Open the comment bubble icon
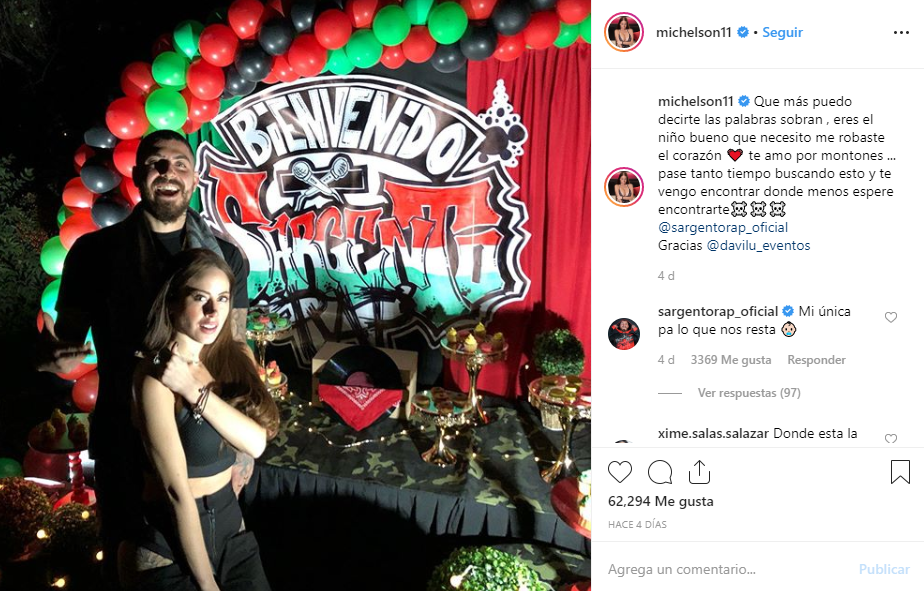Screen dimensions: 924x591 pyautogui.click(x=659, y=472)
